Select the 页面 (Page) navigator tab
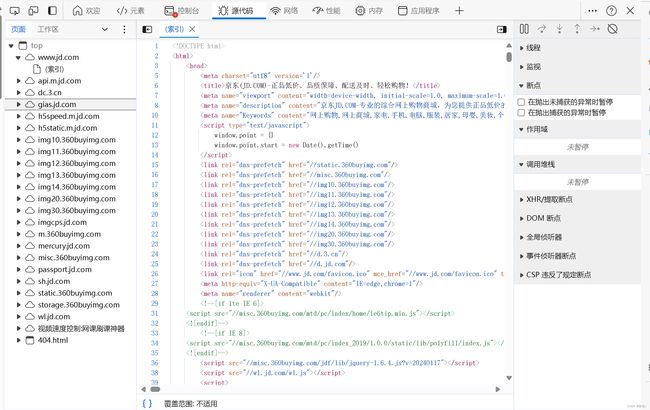The height and width of the screenshot is (410, 650). point(18,29)
